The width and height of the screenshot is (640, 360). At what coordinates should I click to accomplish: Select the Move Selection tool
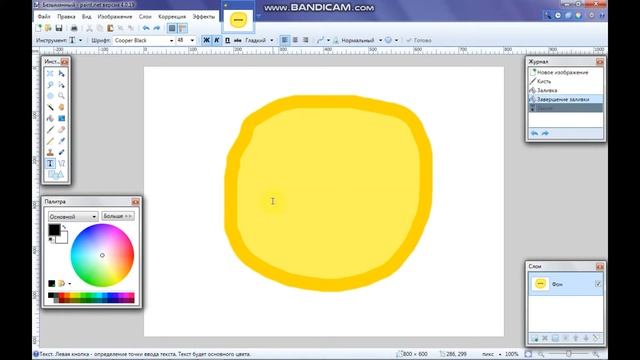pyautogui.click(x=61, y=85)
